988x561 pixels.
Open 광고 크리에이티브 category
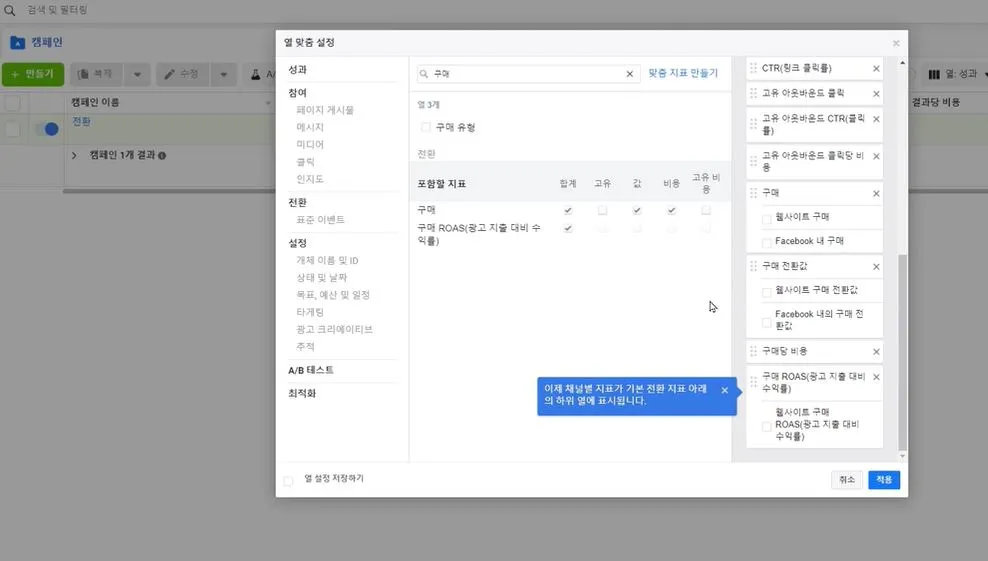click(335, 329)
